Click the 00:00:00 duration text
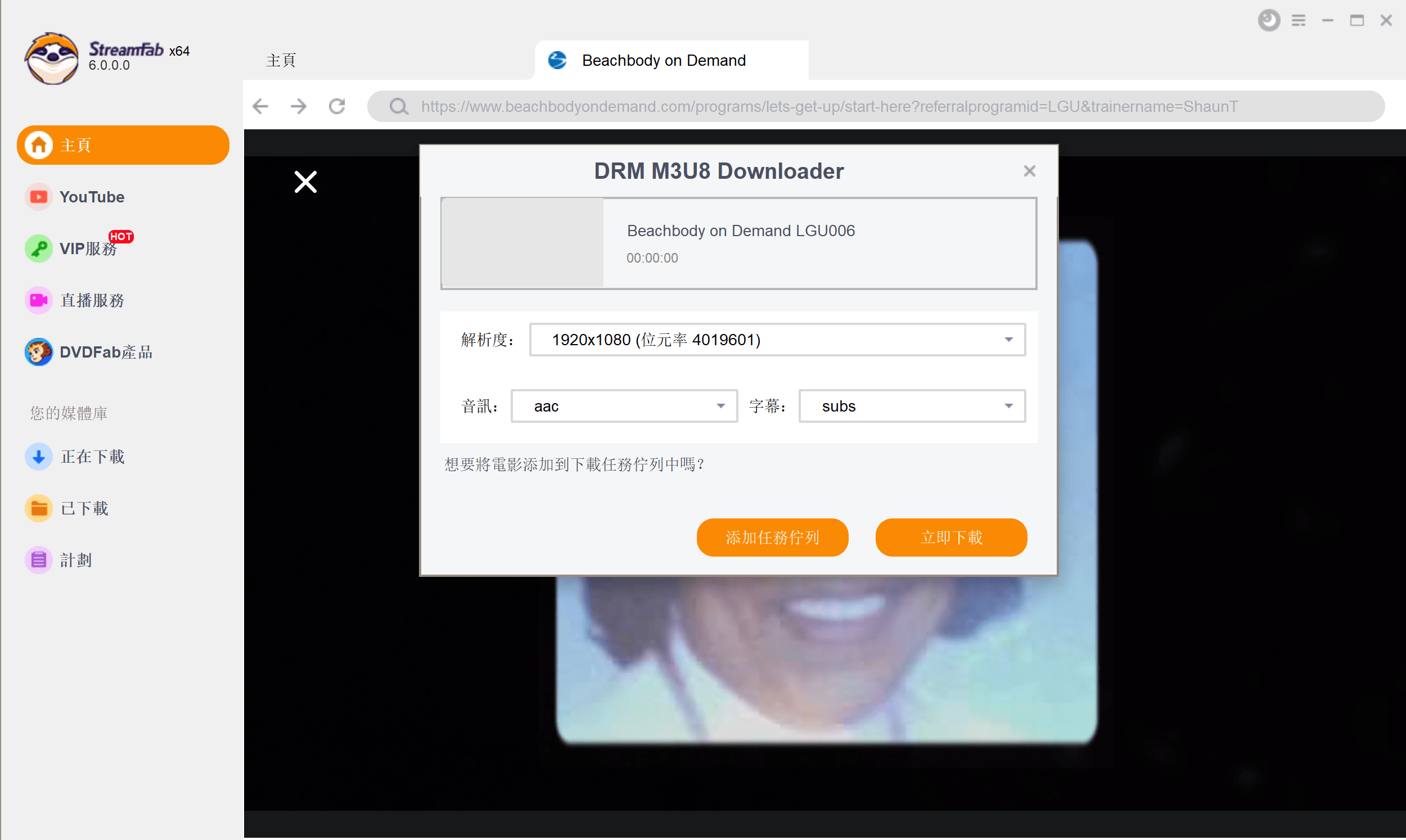This screenshot has width=1406, height=840. coord(651,258)
